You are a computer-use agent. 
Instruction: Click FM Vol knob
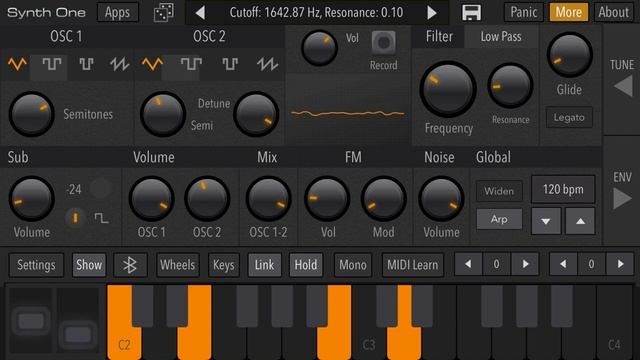click(x=327, y=199)
